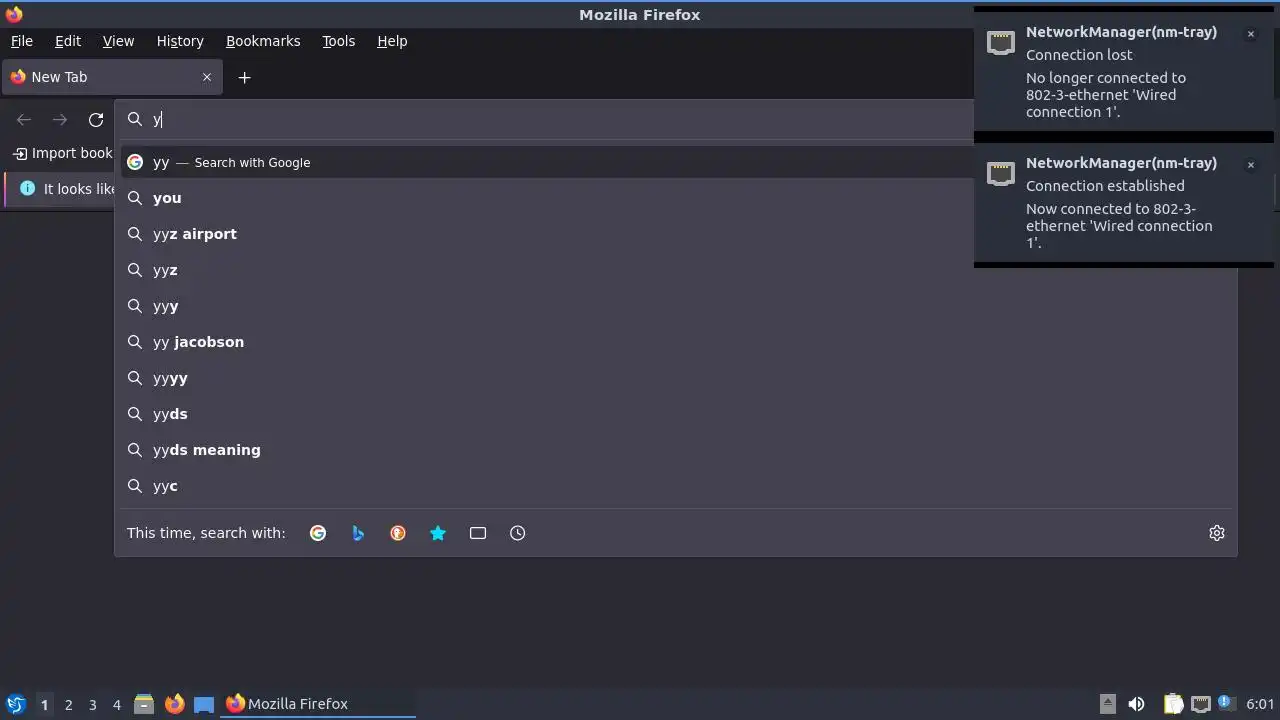The width and height of the screenshot is (1280, 720).
Task: Click Import bookmarks button
Action: point(63,153)
